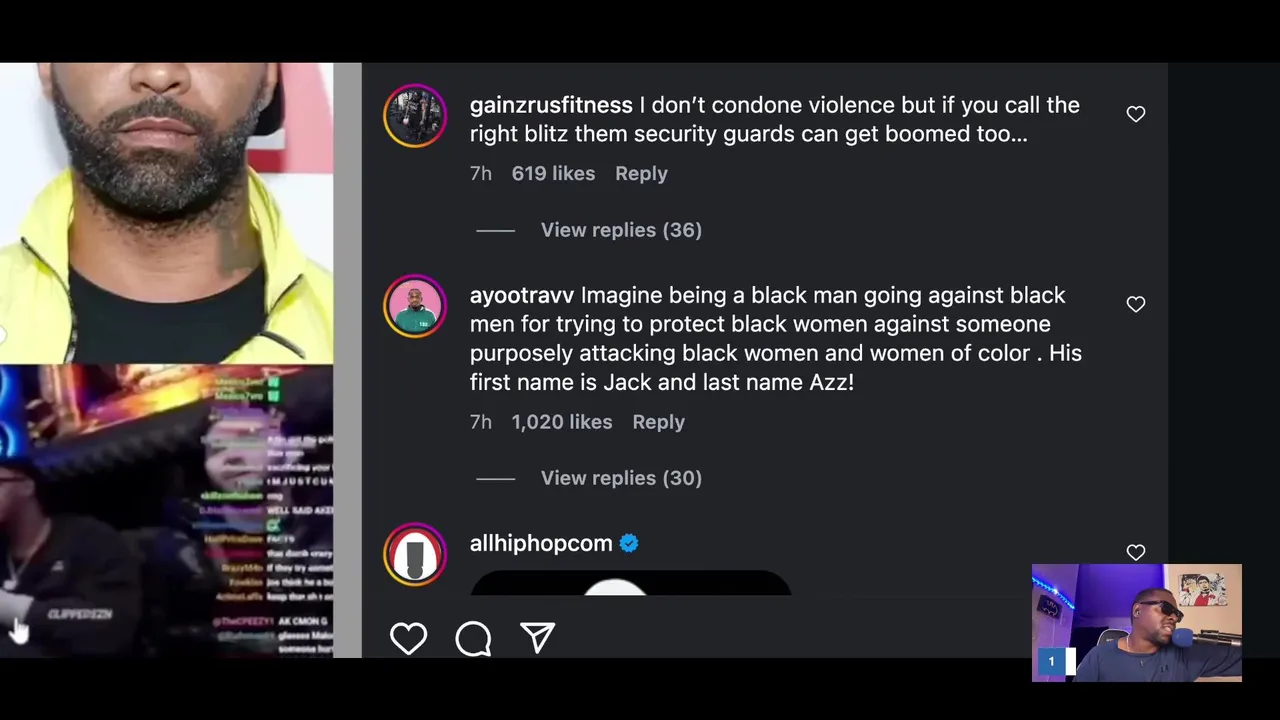Click the webcam overlay thumbnail
The height and width of the screenshot is (720, 1280).
coord(1137,623)
